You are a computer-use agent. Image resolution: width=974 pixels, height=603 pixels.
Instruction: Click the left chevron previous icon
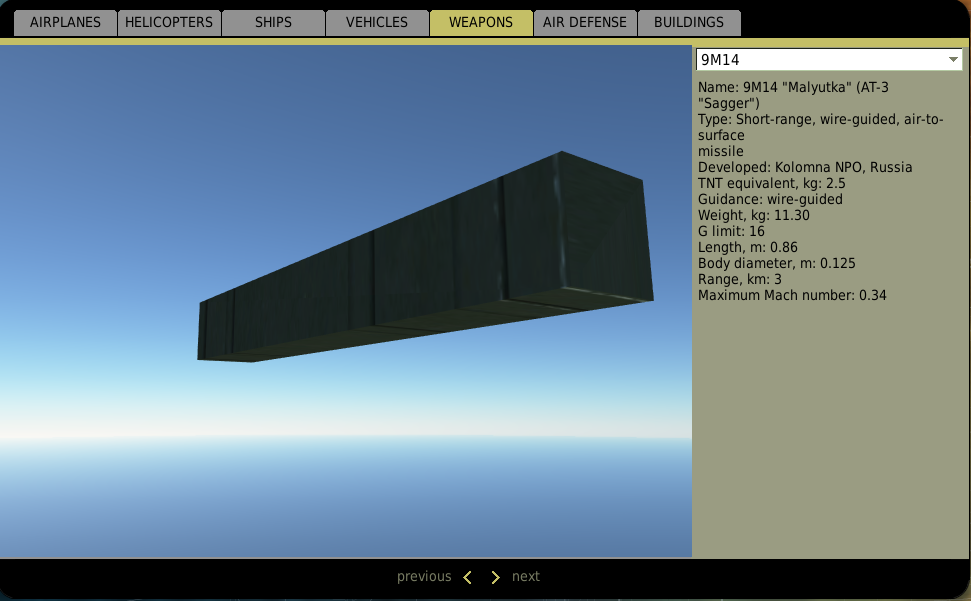468,578
